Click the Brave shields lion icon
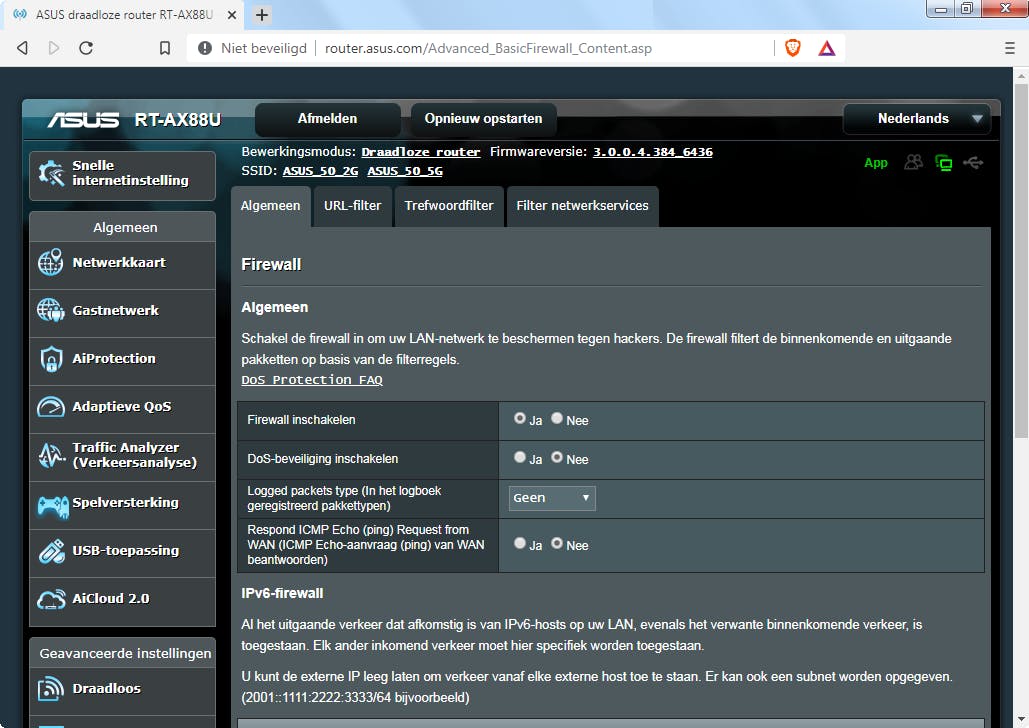This screenshot has height=728, width=1029. coord(793,48)
